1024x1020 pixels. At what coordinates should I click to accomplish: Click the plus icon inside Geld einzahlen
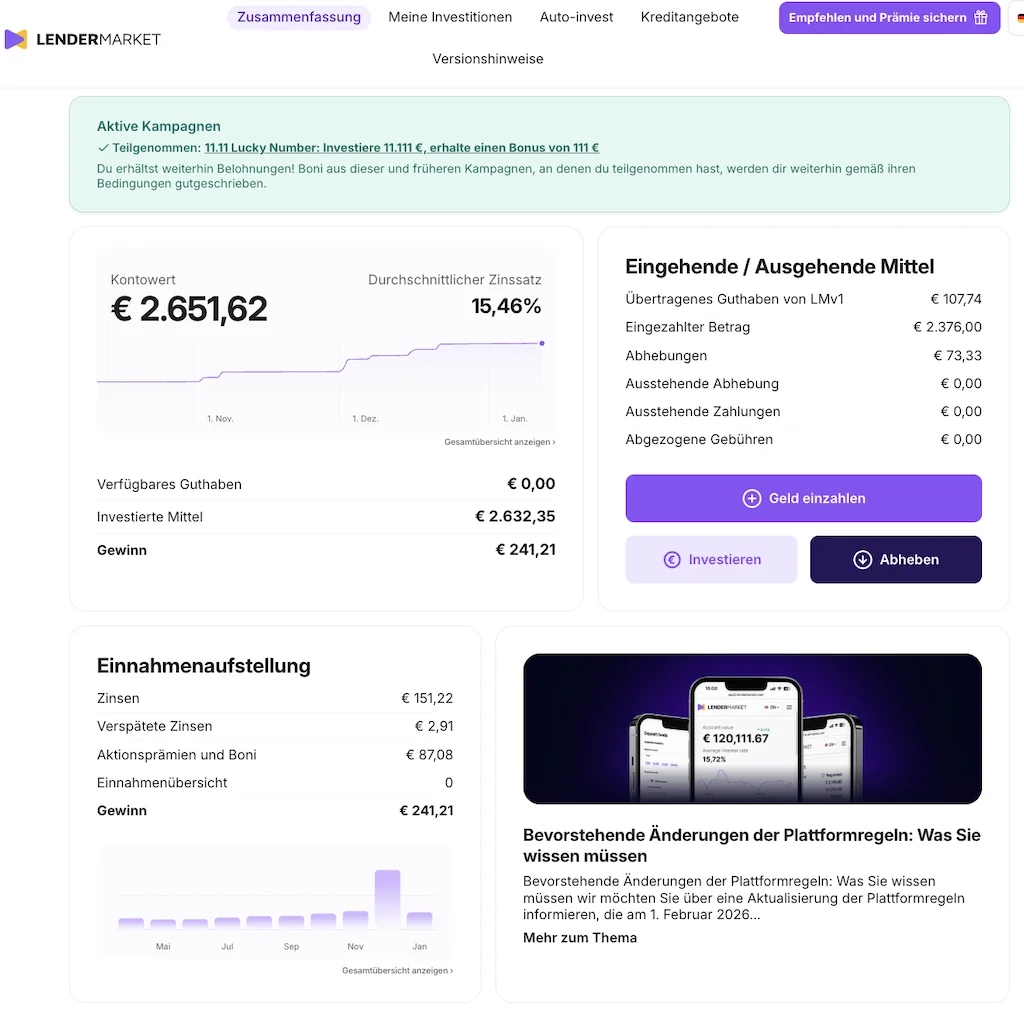pos(750,498)
